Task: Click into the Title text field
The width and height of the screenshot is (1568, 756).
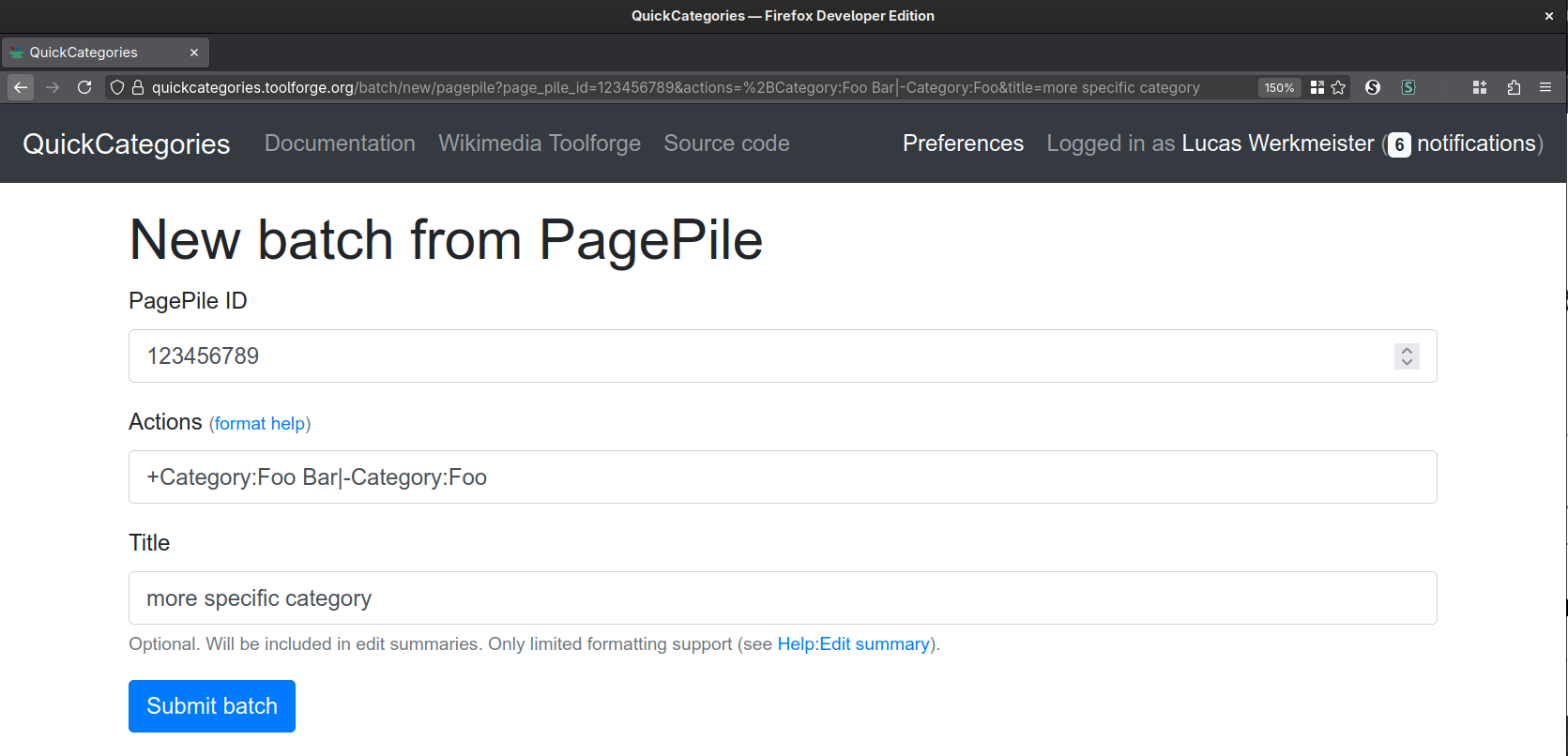Action: (x=783, y=598)
